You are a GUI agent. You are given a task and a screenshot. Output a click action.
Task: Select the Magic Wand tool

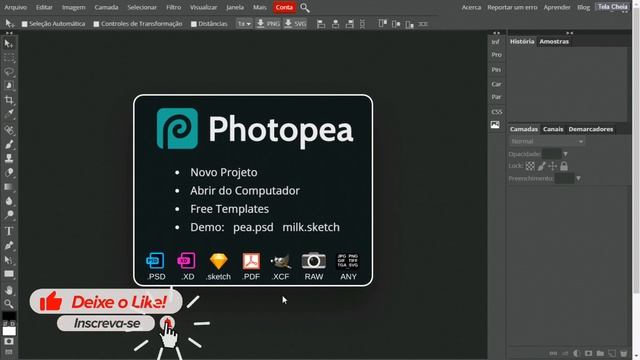coord(9,86)
